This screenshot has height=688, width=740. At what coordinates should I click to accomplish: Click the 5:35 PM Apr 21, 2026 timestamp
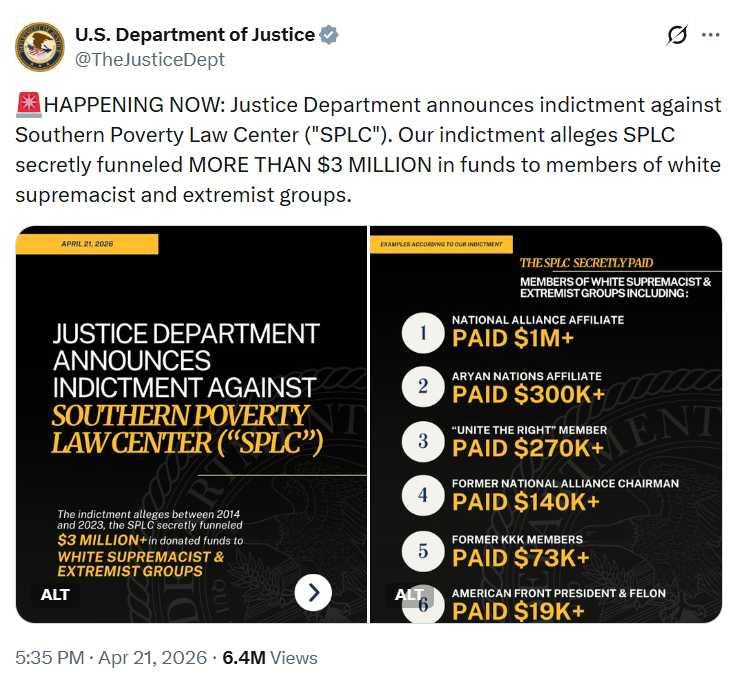[x=110, y=658]
